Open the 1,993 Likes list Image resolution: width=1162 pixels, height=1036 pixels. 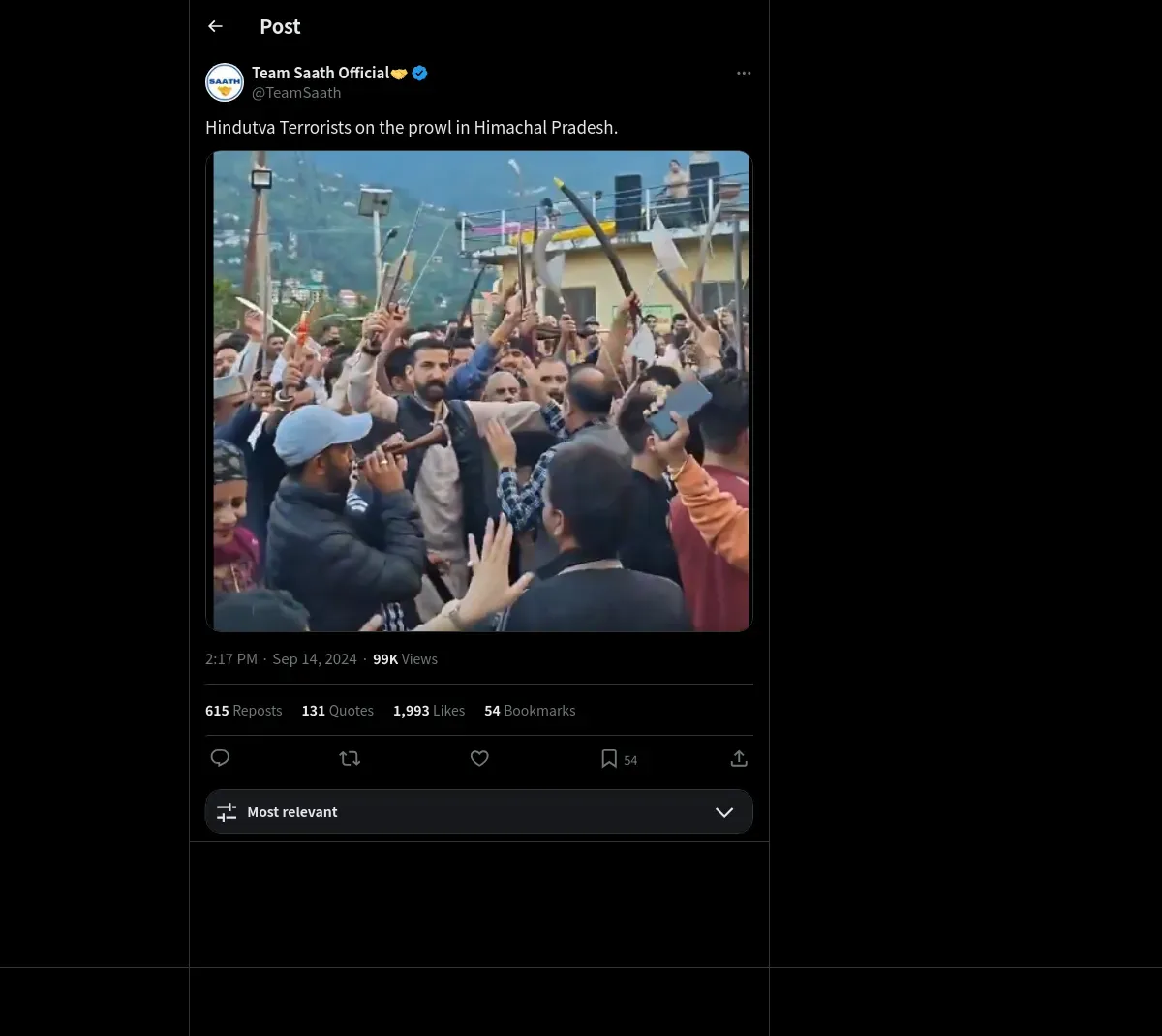pos(429,711)
